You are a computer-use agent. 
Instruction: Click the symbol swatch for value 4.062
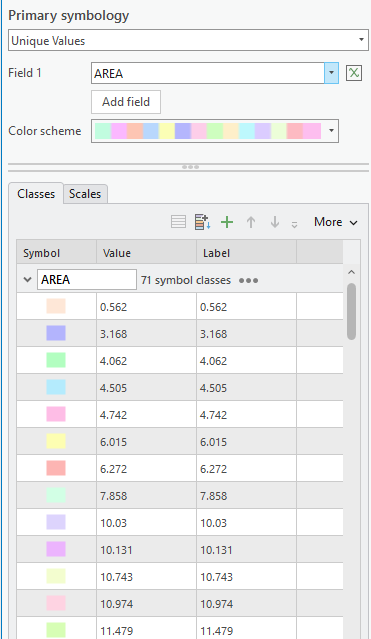(x=56, y=360)
